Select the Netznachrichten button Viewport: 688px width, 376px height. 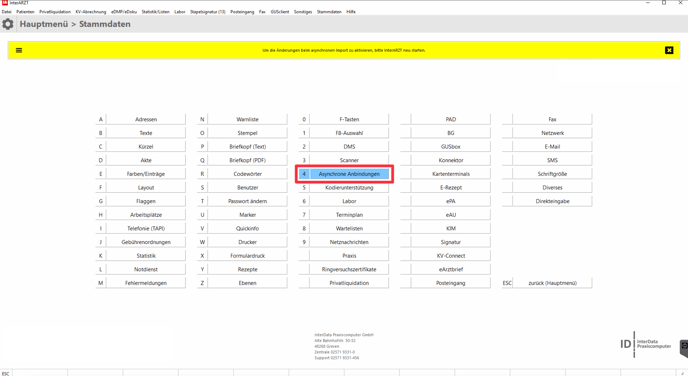pyautogui.click(x=349, y=242)
